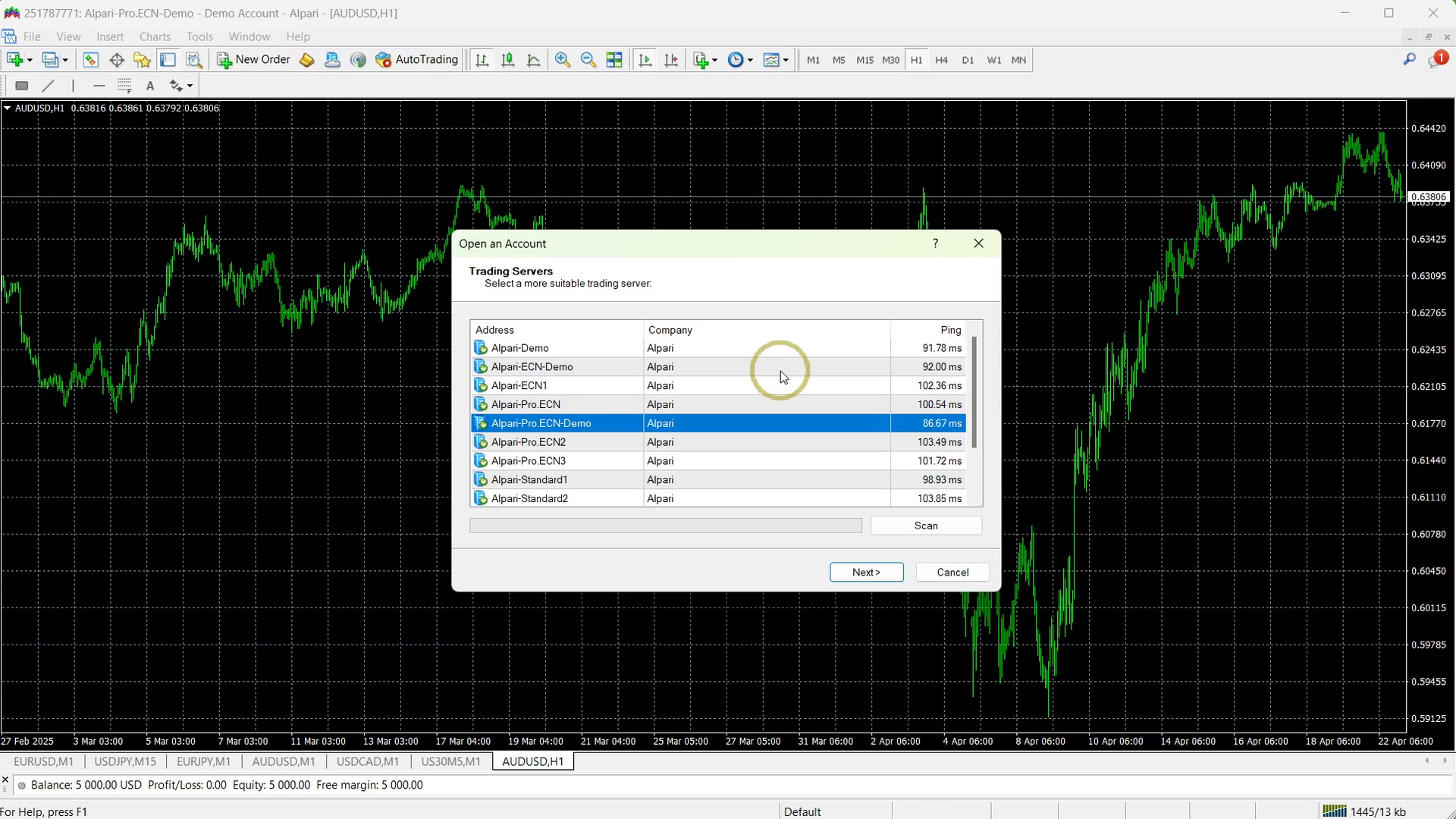
Task: Select the M1 timeframe button
Action: (x=813, y=60)
